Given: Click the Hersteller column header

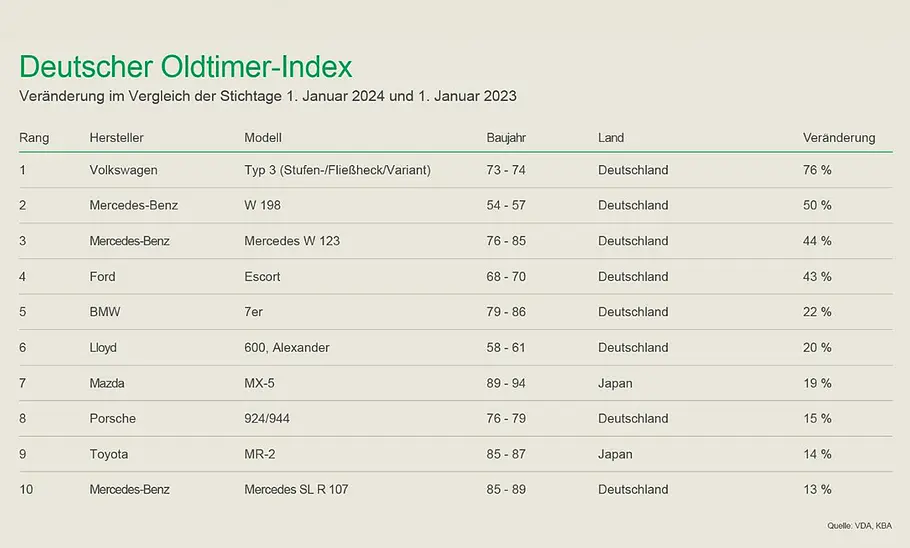Looking at the screenshot, I should [116, 138].
